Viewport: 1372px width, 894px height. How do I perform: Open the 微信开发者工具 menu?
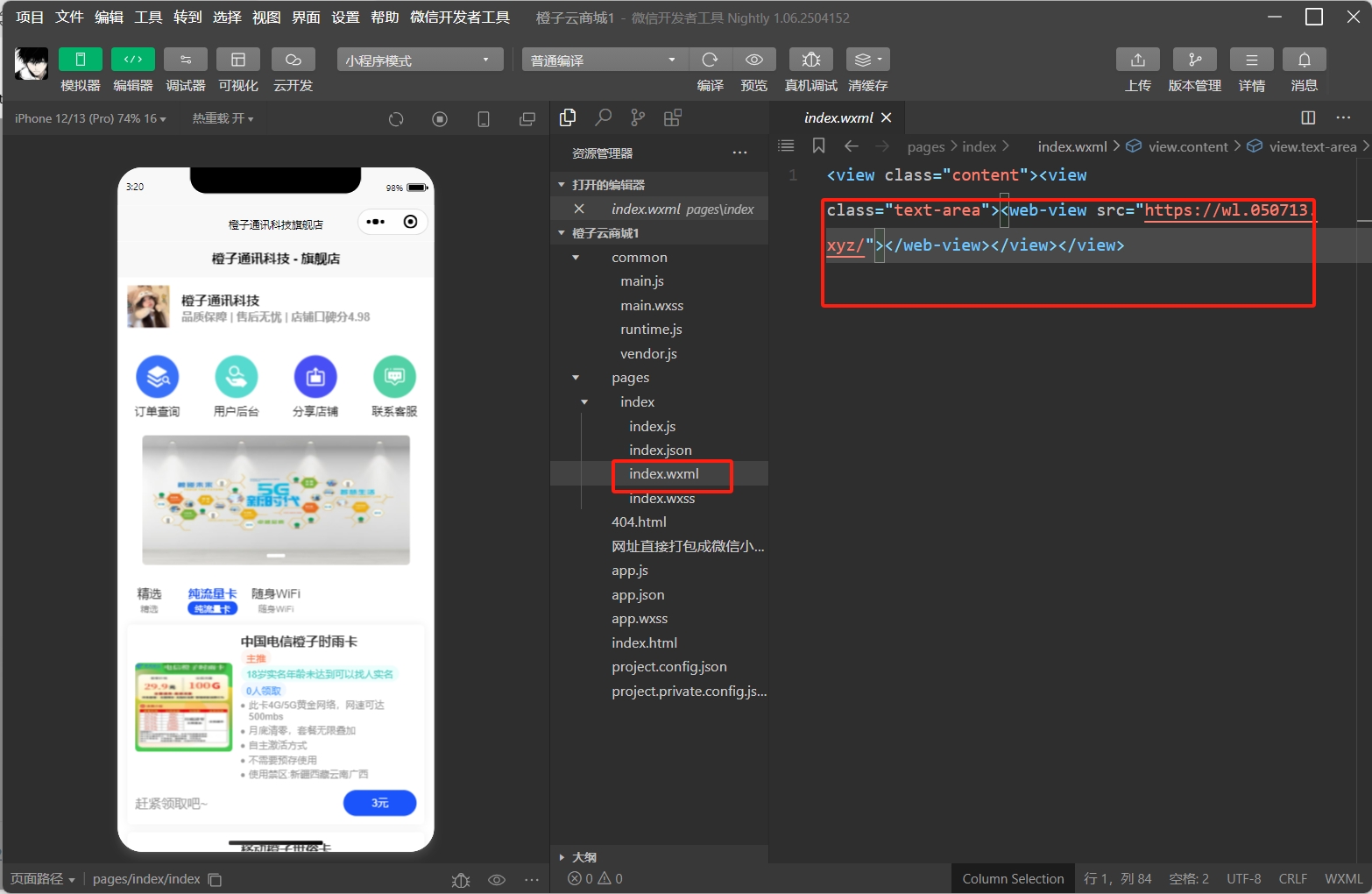point(460,18)
